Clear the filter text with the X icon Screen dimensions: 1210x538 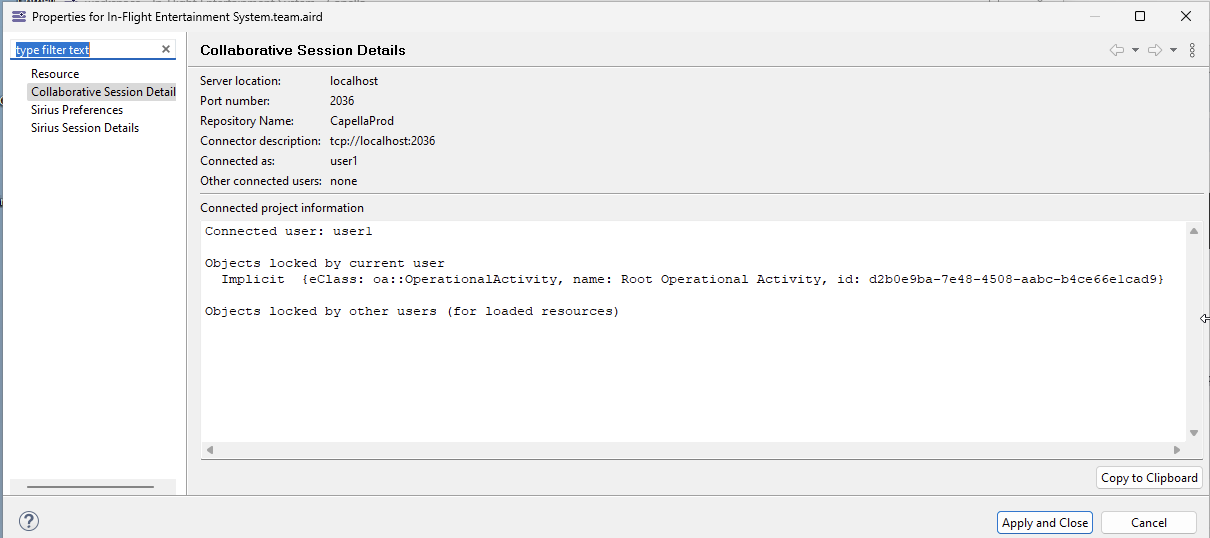(166, 49)
